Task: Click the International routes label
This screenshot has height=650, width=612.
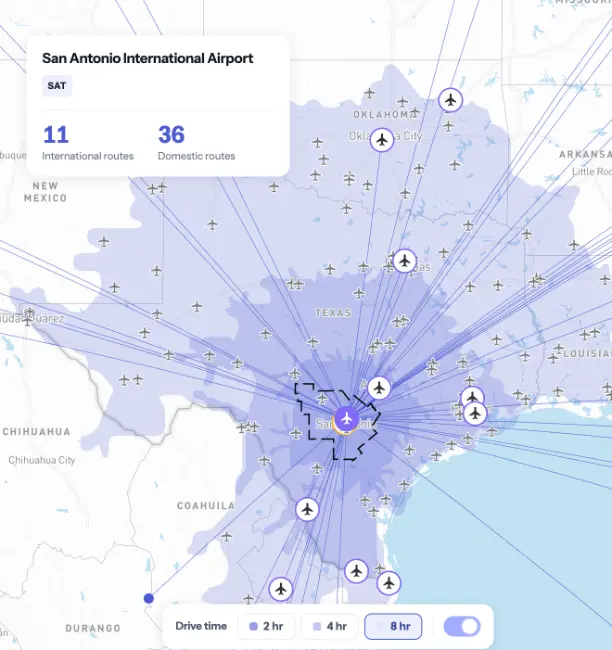Action: (x=88, y=156)
